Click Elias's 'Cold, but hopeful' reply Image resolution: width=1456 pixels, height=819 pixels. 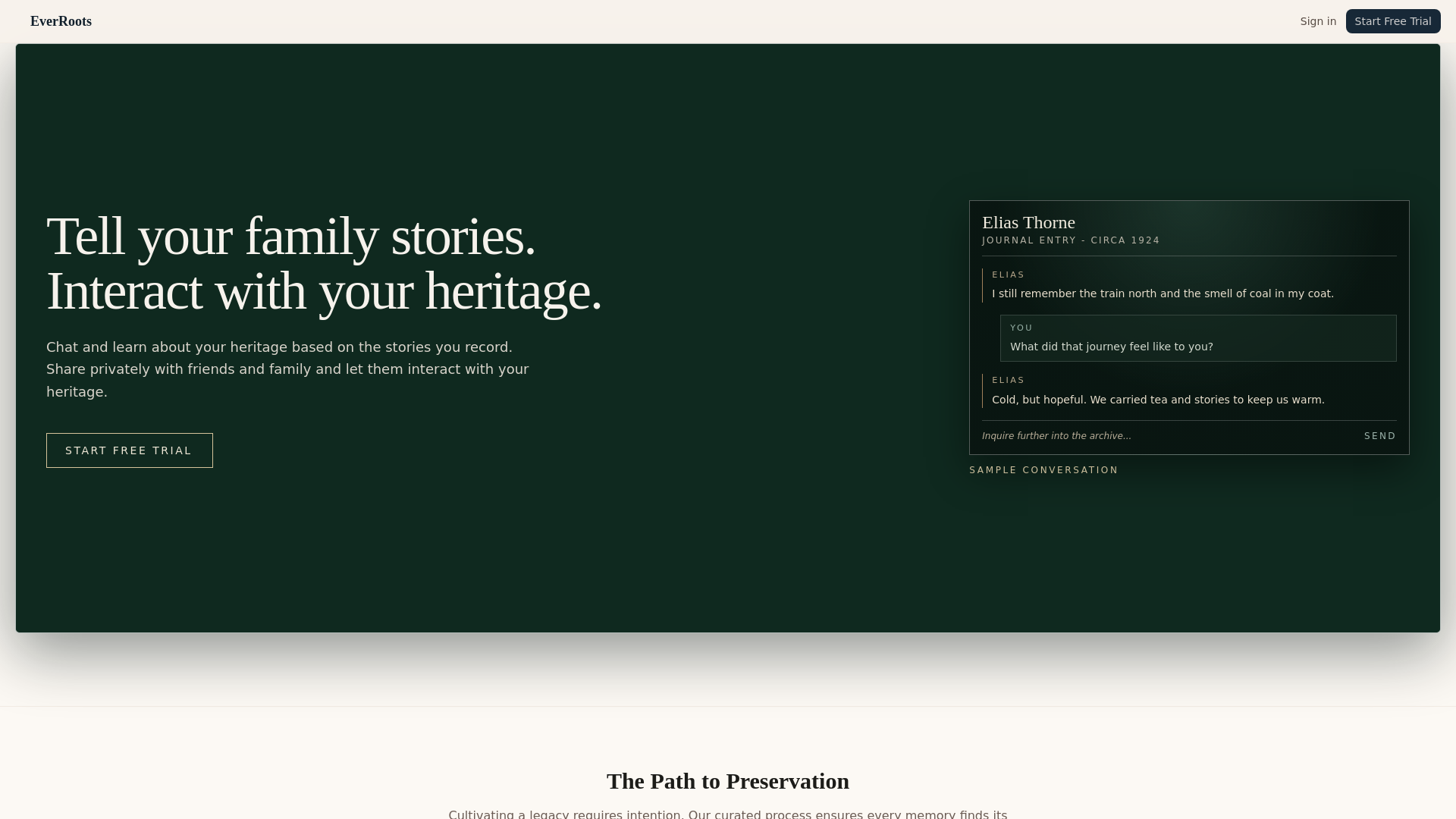1158,400
